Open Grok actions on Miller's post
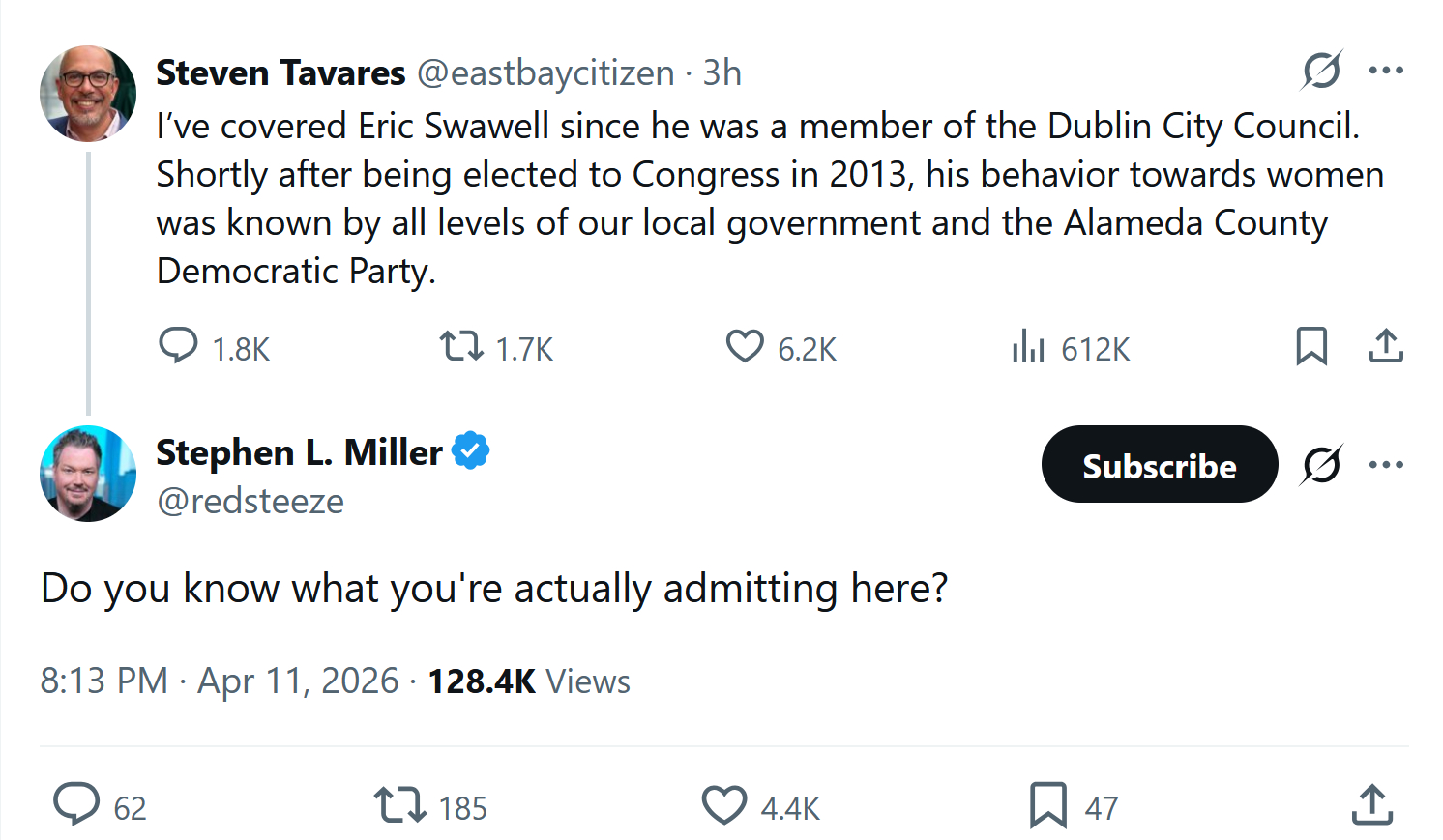The height and width of the screenshot is (840, 1443). tap(1321, 465)
